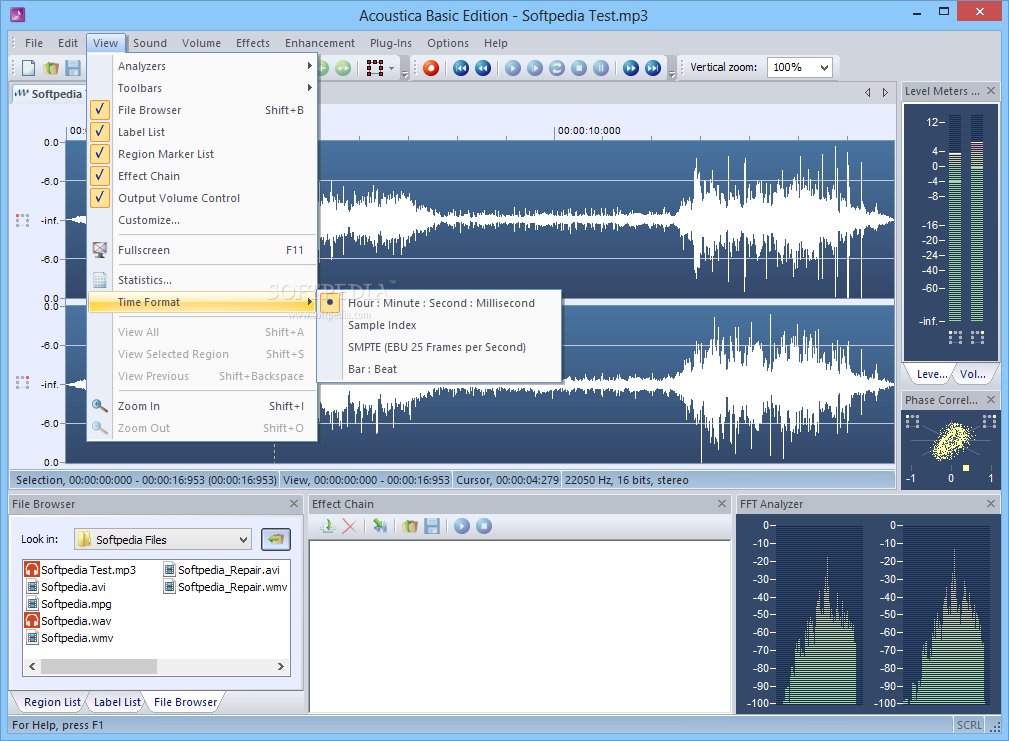Screen dimensions: 1009x741
Task: Expand the Analyzers submenu
Action: pos(202,66)
